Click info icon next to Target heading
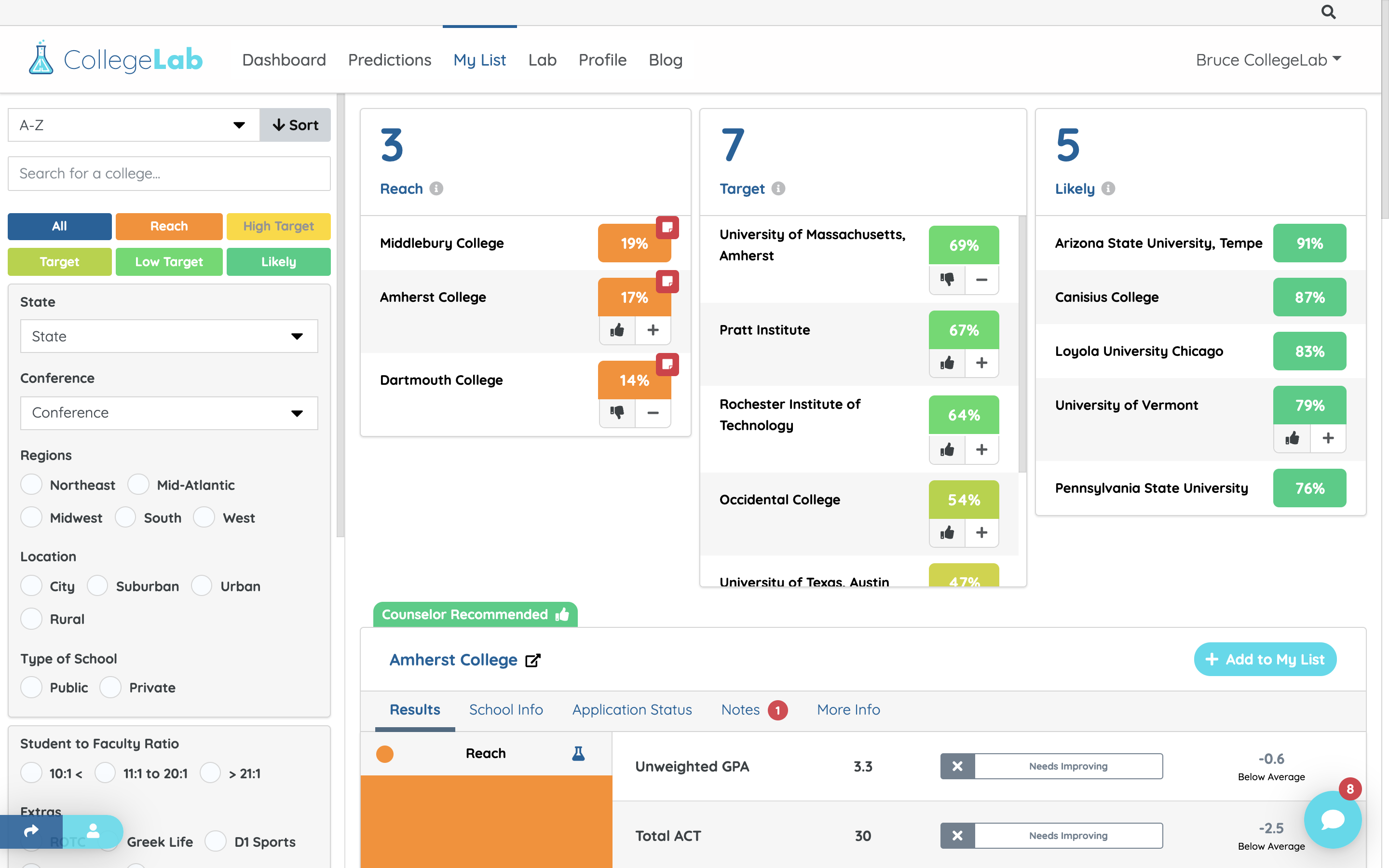The height and width of the screenshot is (868, 1389). pyautogui.click(x=778, y=189)
